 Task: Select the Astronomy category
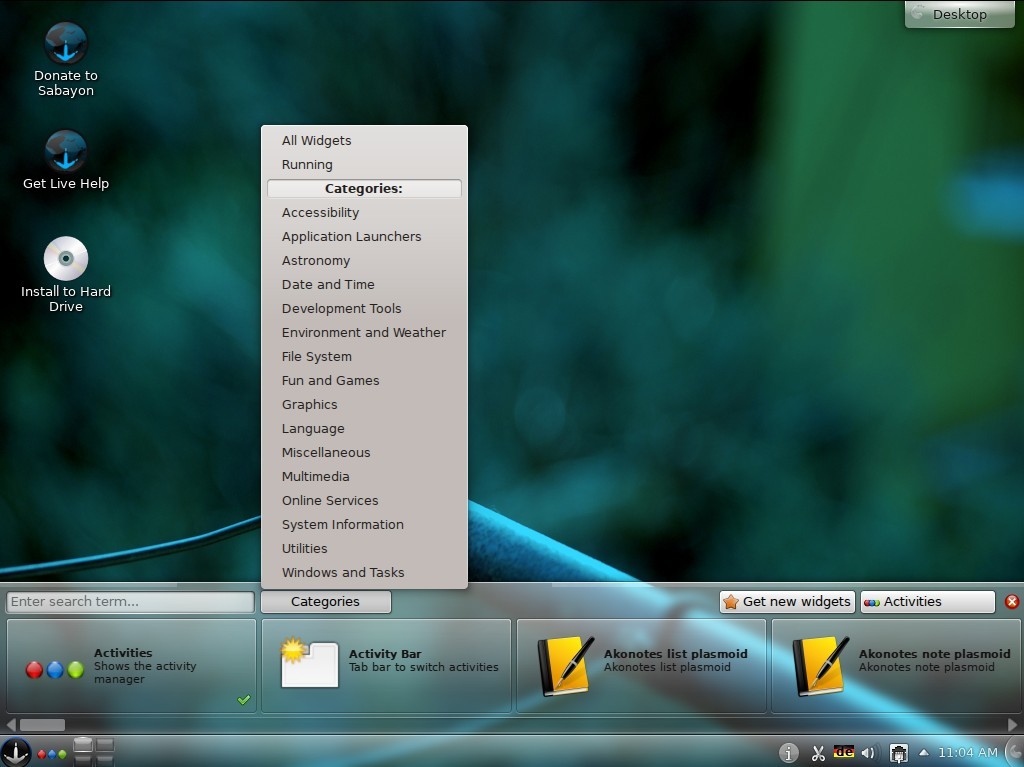[364, 261]
